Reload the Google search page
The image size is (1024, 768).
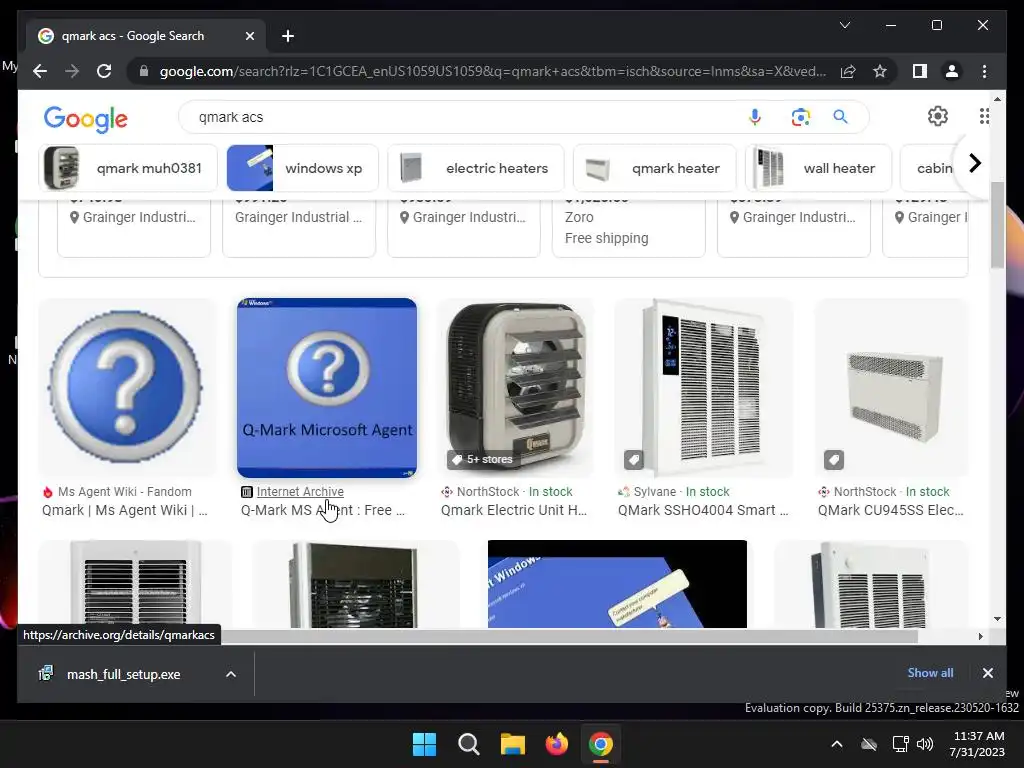click(x=104, y=71)
